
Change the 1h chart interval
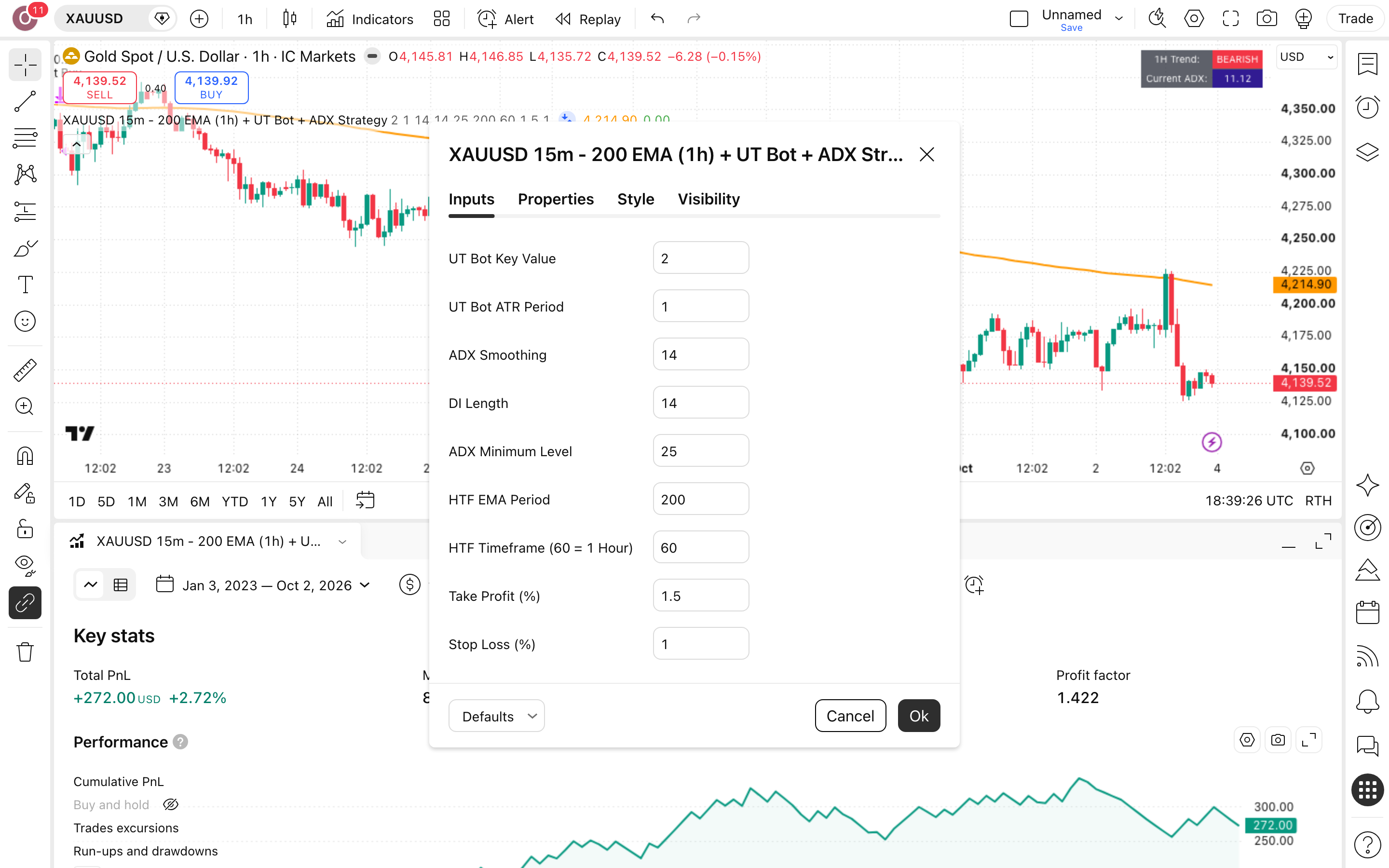tap(245, 19)
